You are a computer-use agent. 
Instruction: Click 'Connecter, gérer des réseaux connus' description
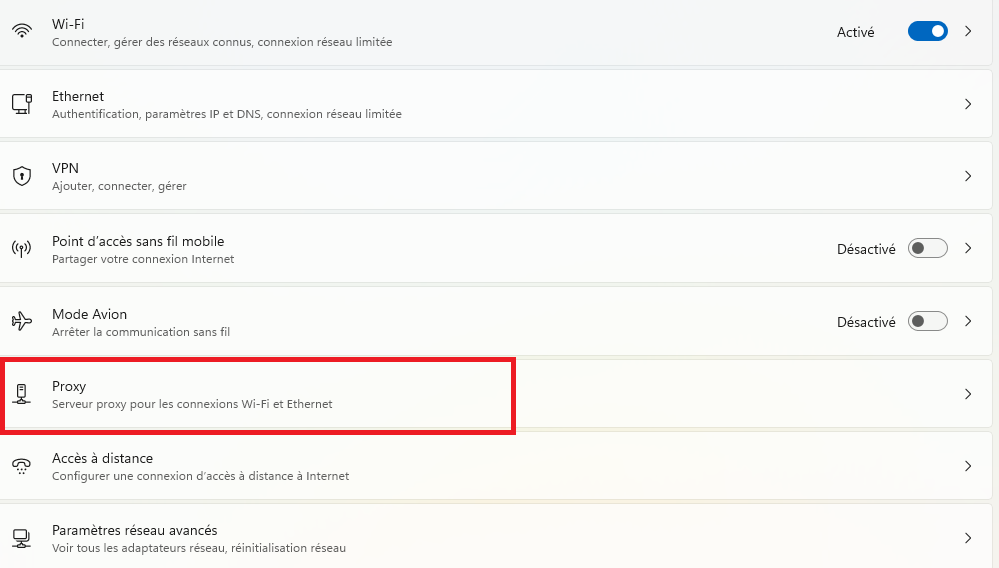click(222, 42)
